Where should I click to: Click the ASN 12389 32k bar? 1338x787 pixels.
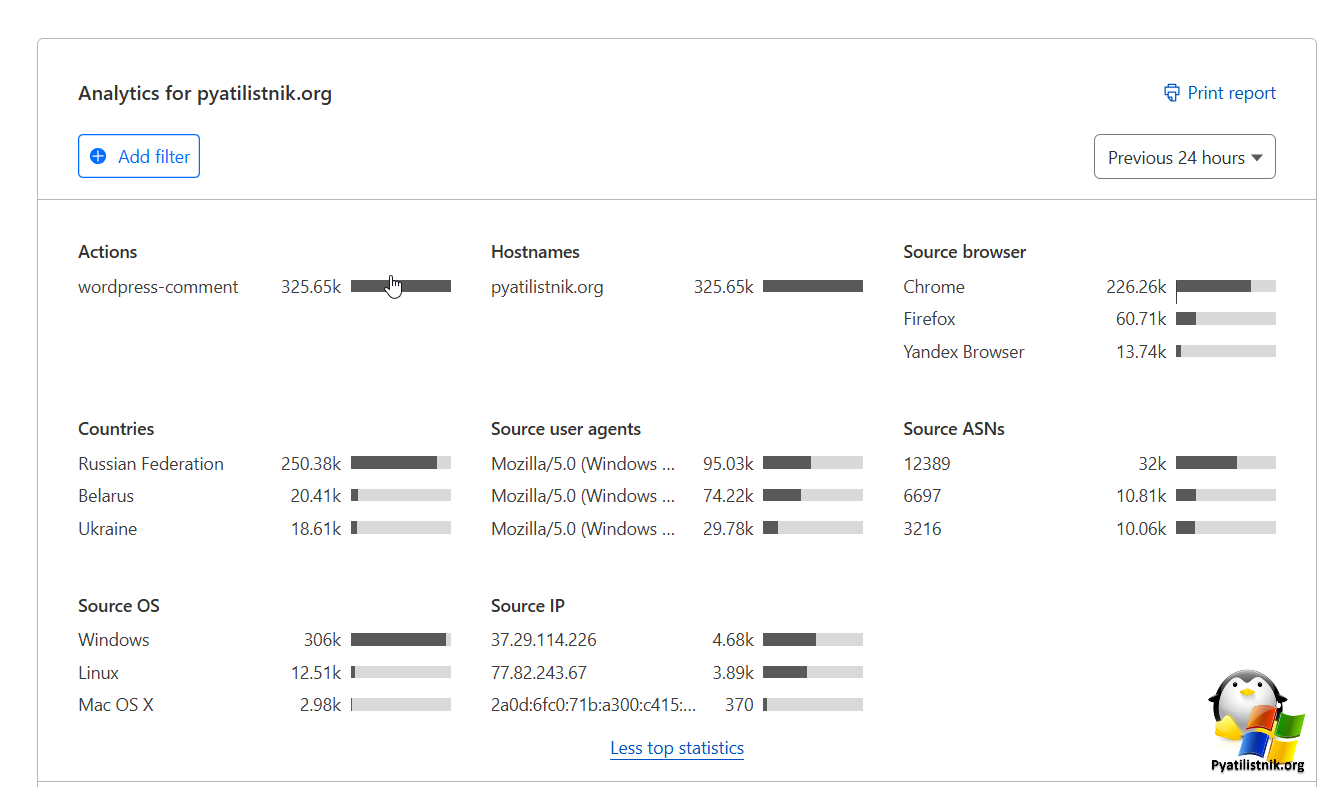tap(1226, 463)
